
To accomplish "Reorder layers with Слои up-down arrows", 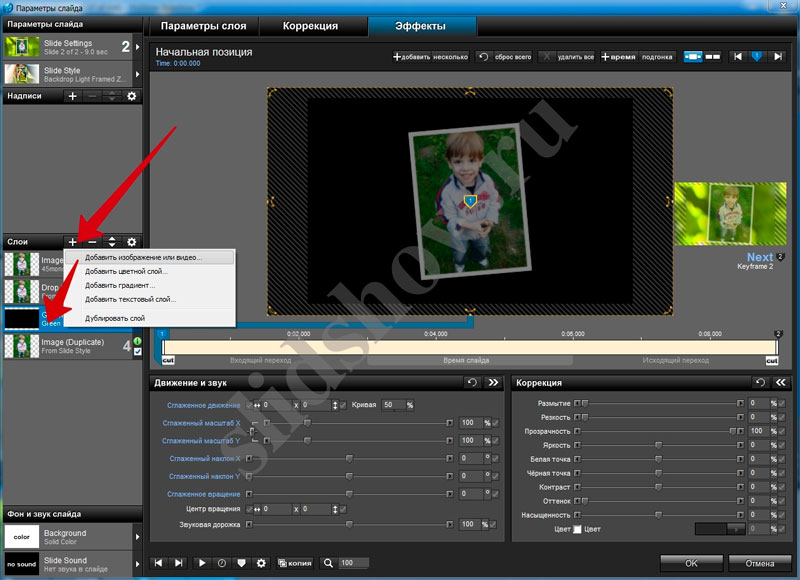I will click(112, 242).
